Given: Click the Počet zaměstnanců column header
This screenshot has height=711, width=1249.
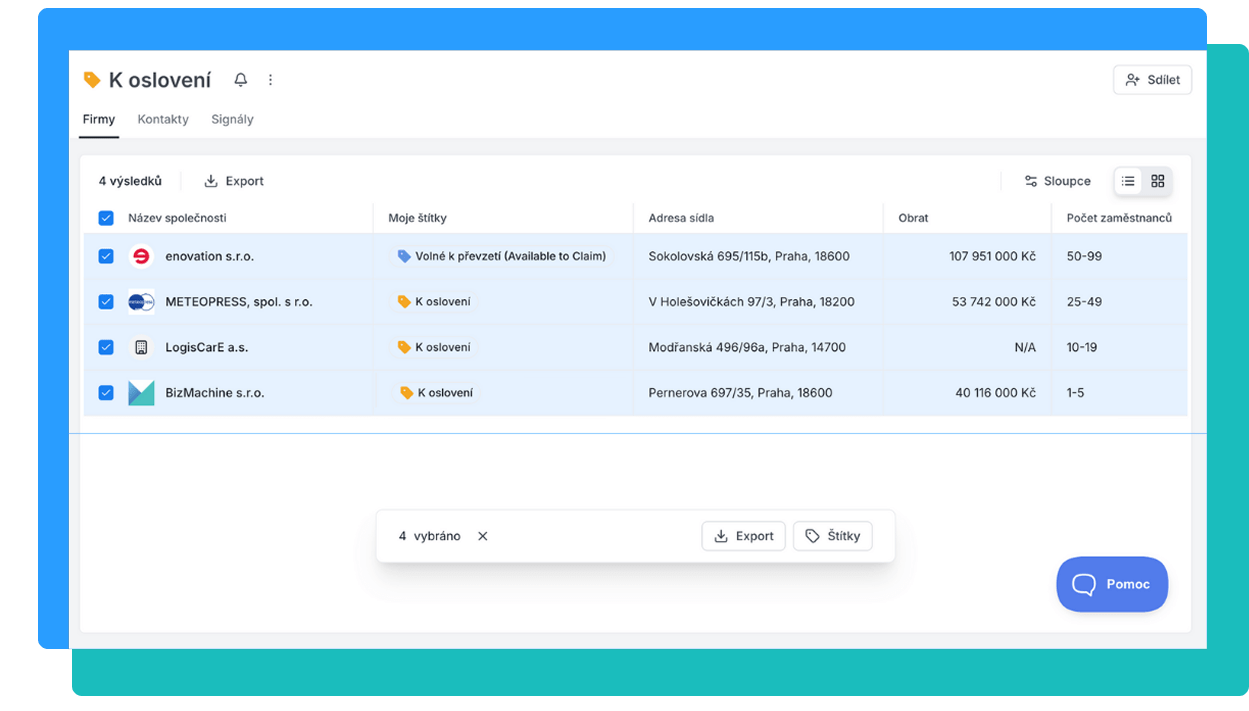Looking at the screenshot, I should point(1119,218).
